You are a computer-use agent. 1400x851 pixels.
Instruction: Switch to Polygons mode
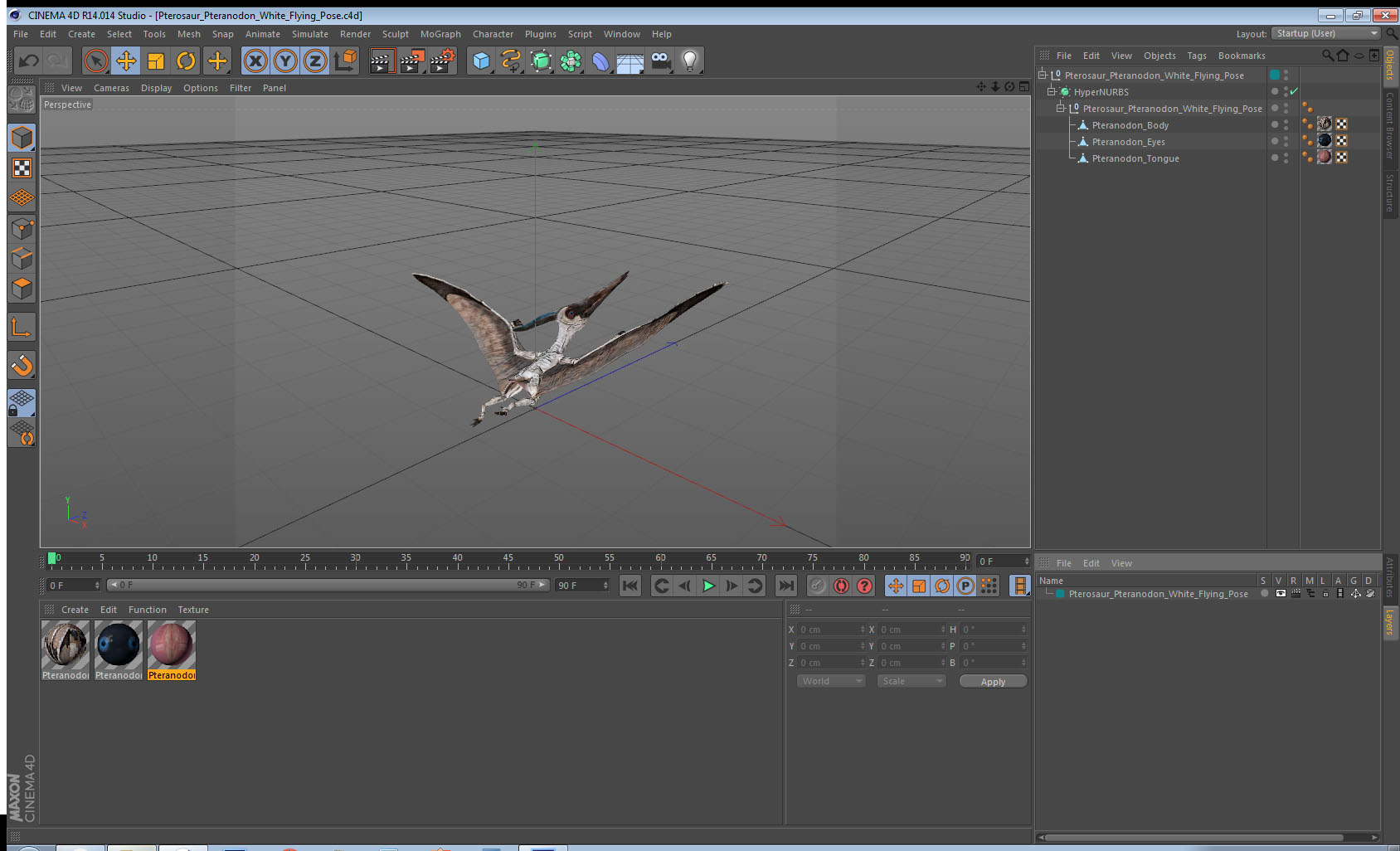[x=22, y=289]
